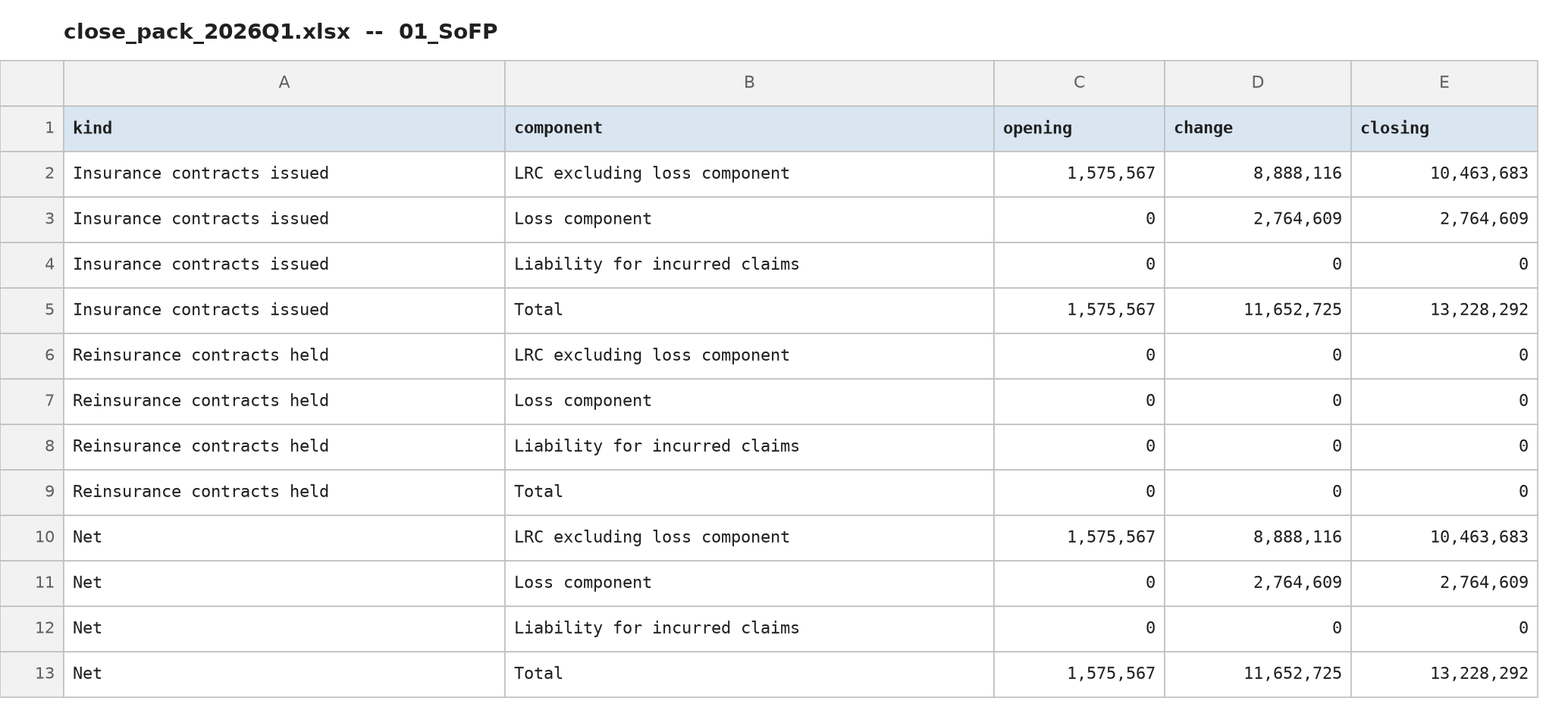Select 'Total' for Reinsurance contracts held
The image size is (1568, 723).
[x=749, y=493]
